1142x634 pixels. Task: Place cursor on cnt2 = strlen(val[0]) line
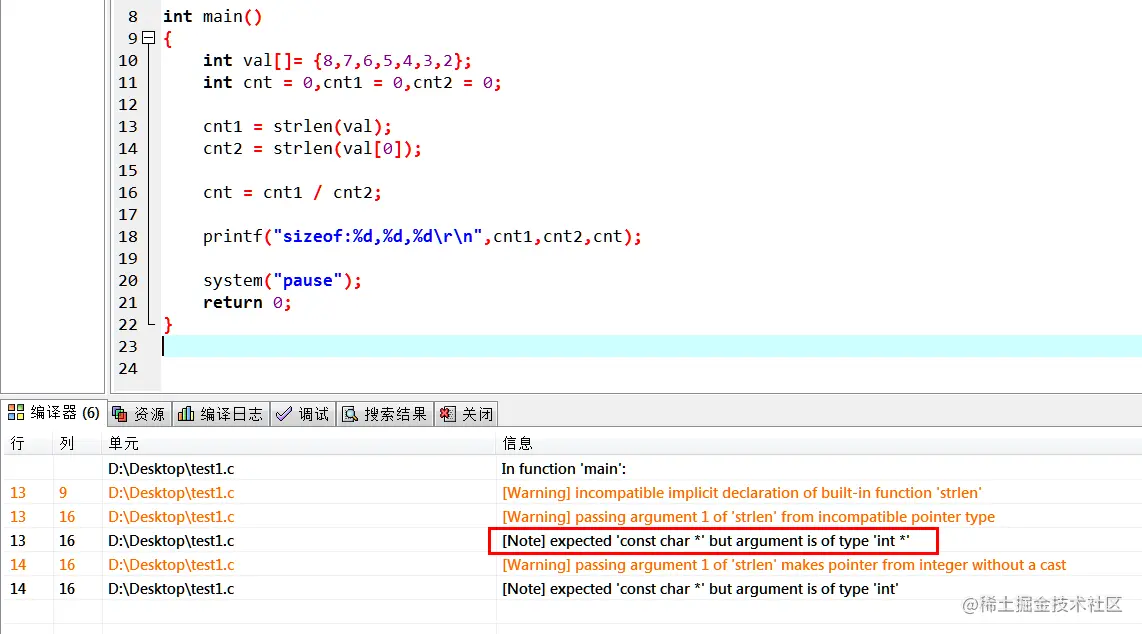click(312, 148)
